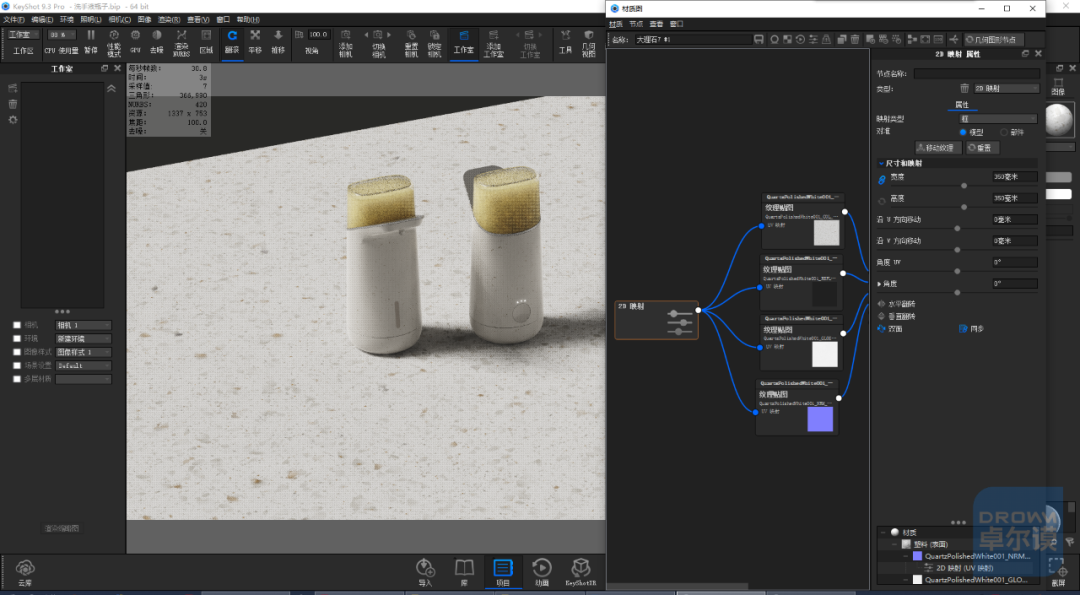The height and width of the screenshot is (595, 1080).
Task: Open the 类型 2D 映射 dropdown
Action: coord(1006,88)
